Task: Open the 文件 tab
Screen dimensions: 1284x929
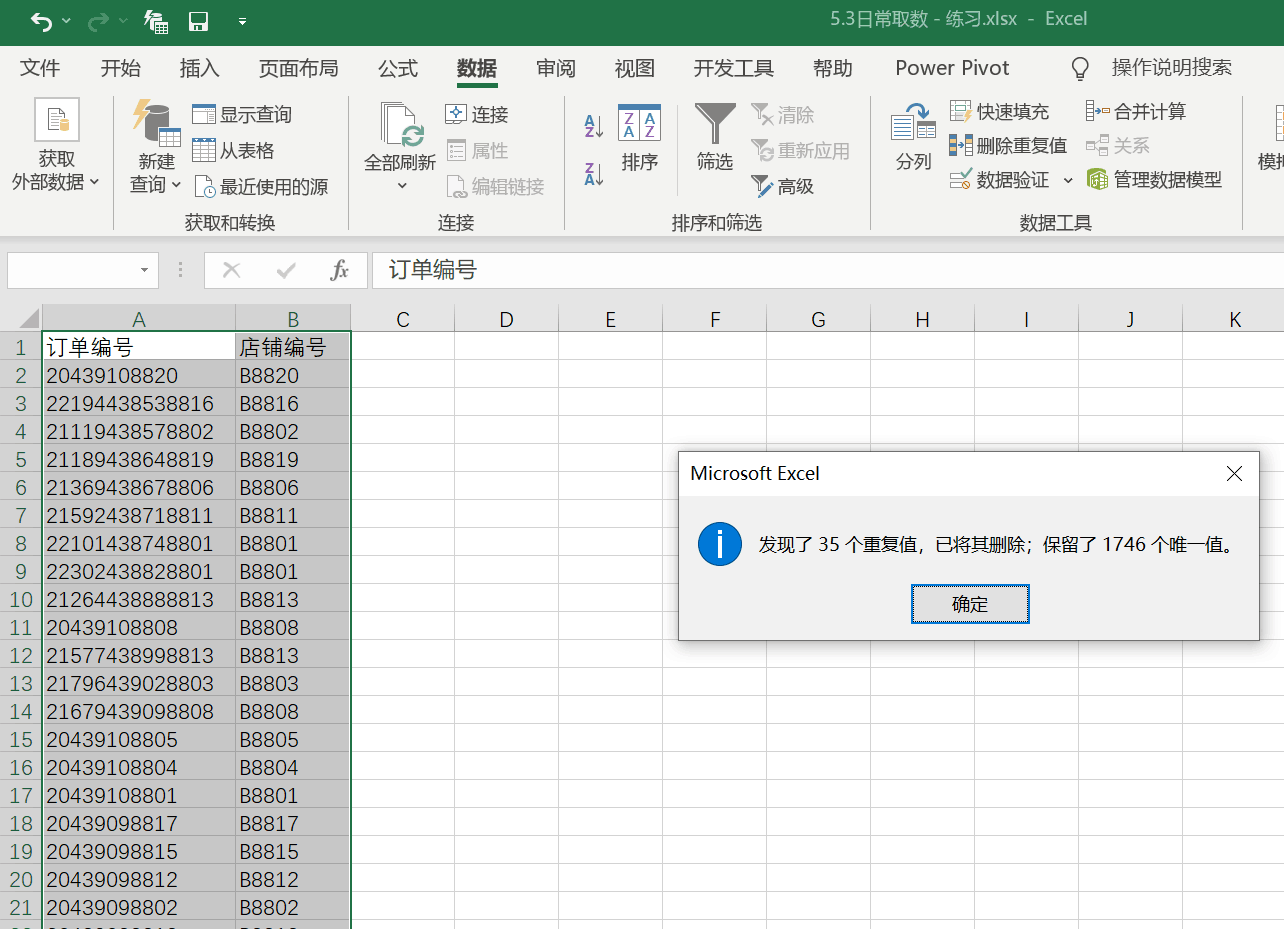Action: 40,68
